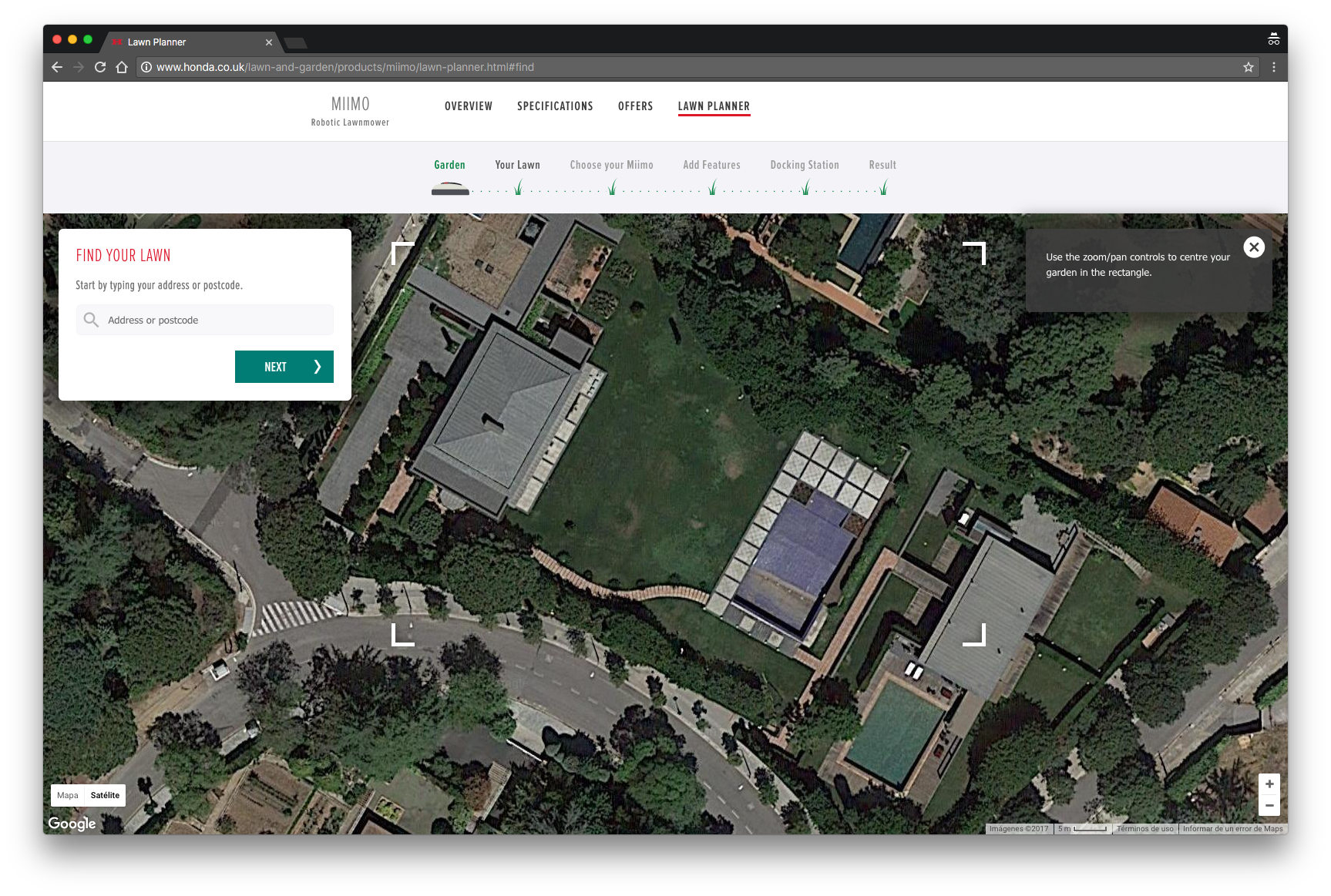Switch map to Satélite view

click(x=105, y=795)
